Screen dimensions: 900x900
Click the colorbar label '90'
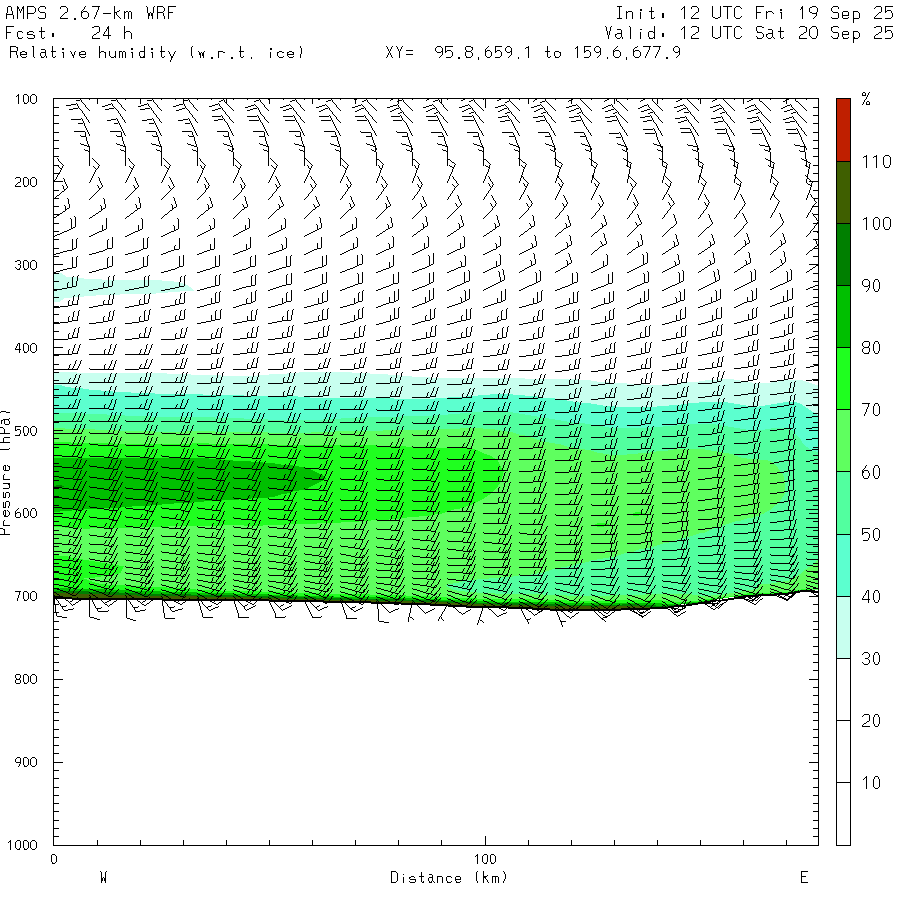click(x=871, y=286)
